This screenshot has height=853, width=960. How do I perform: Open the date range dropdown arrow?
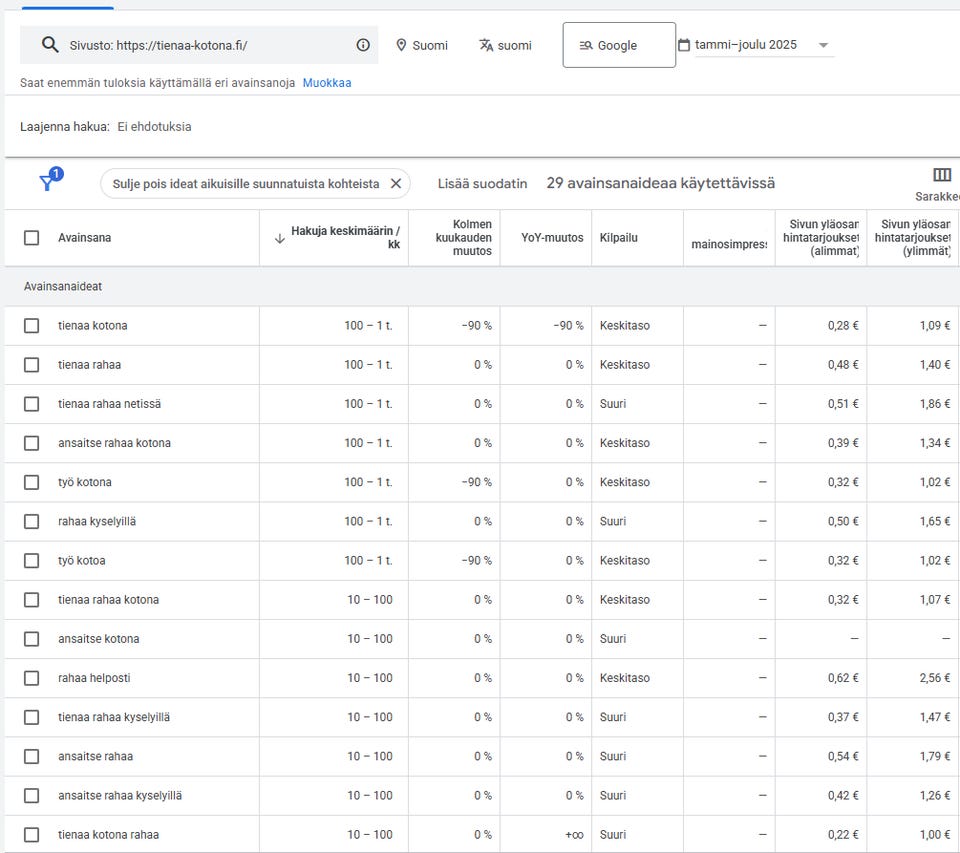click(823, 45)
